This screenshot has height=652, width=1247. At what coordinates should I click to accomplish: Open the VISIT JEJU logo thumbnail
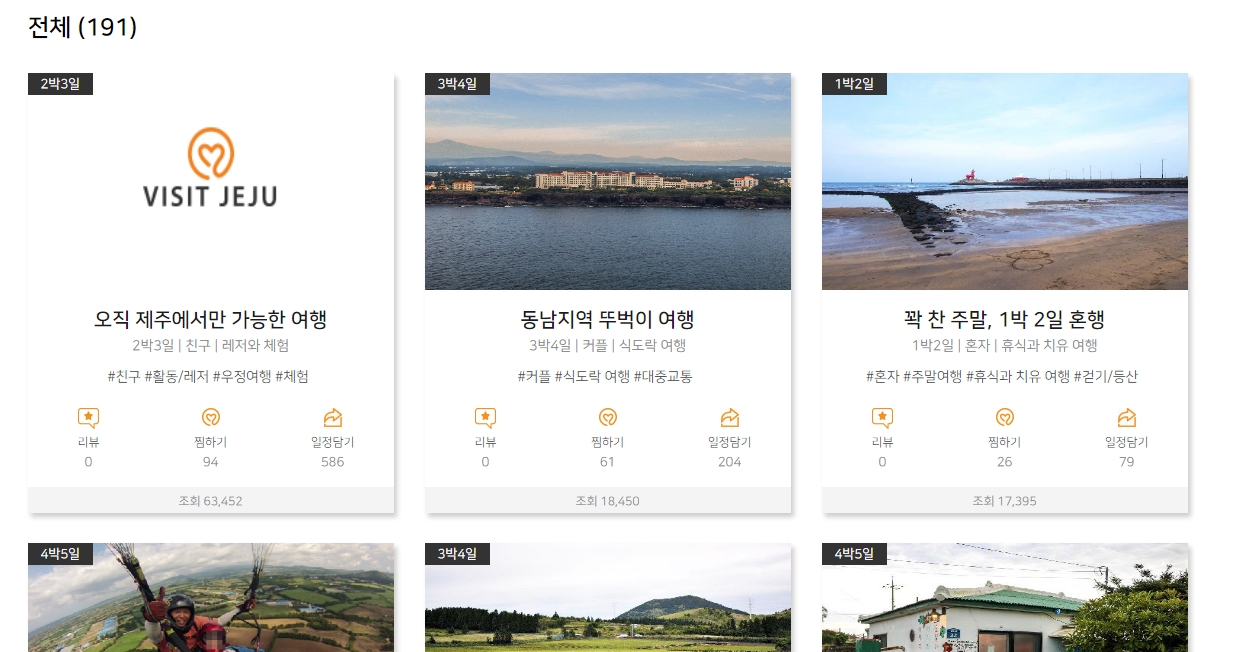[211, 181]
